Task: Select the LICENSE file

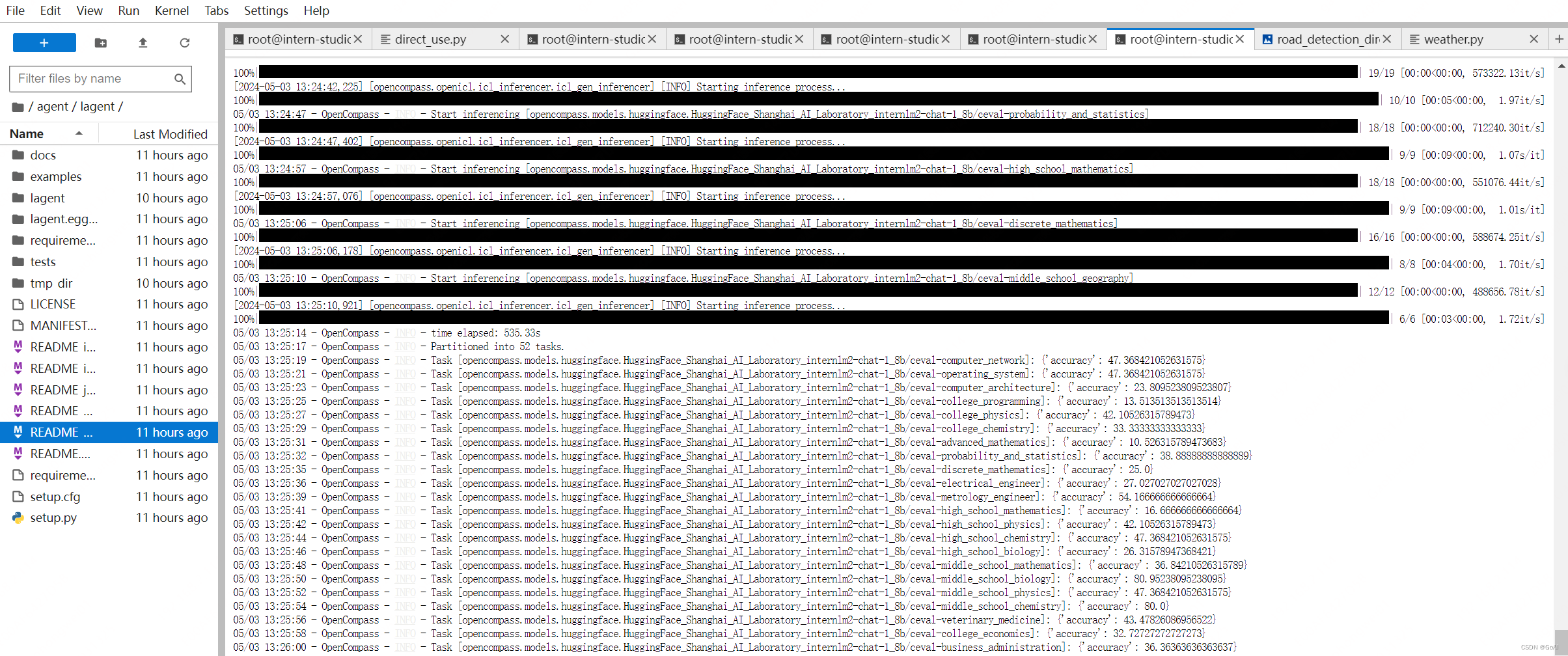Action: 109,304
